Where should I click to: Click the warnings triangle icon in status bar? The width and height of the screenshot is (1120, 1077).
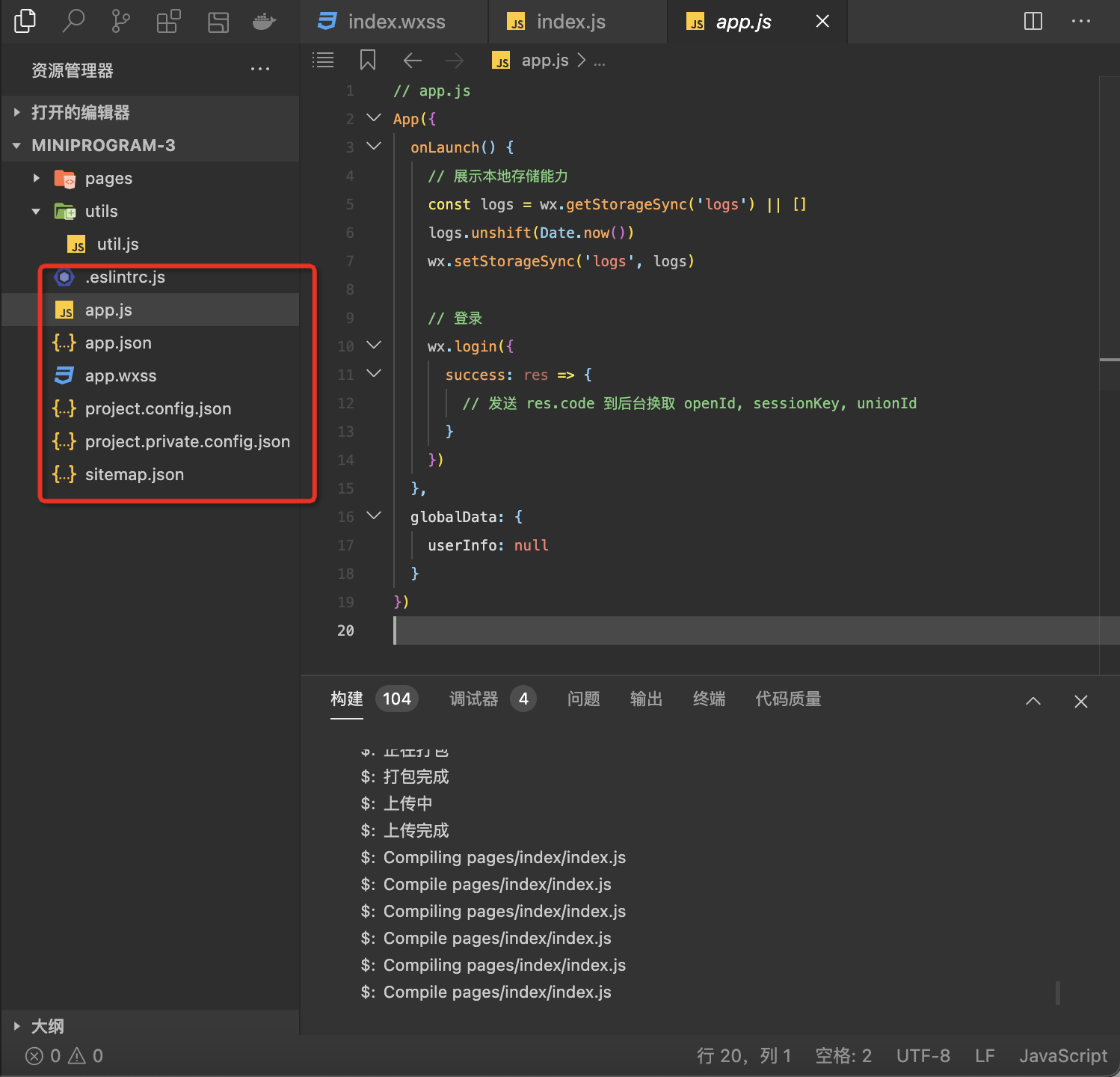click(x=77, y=1056)
